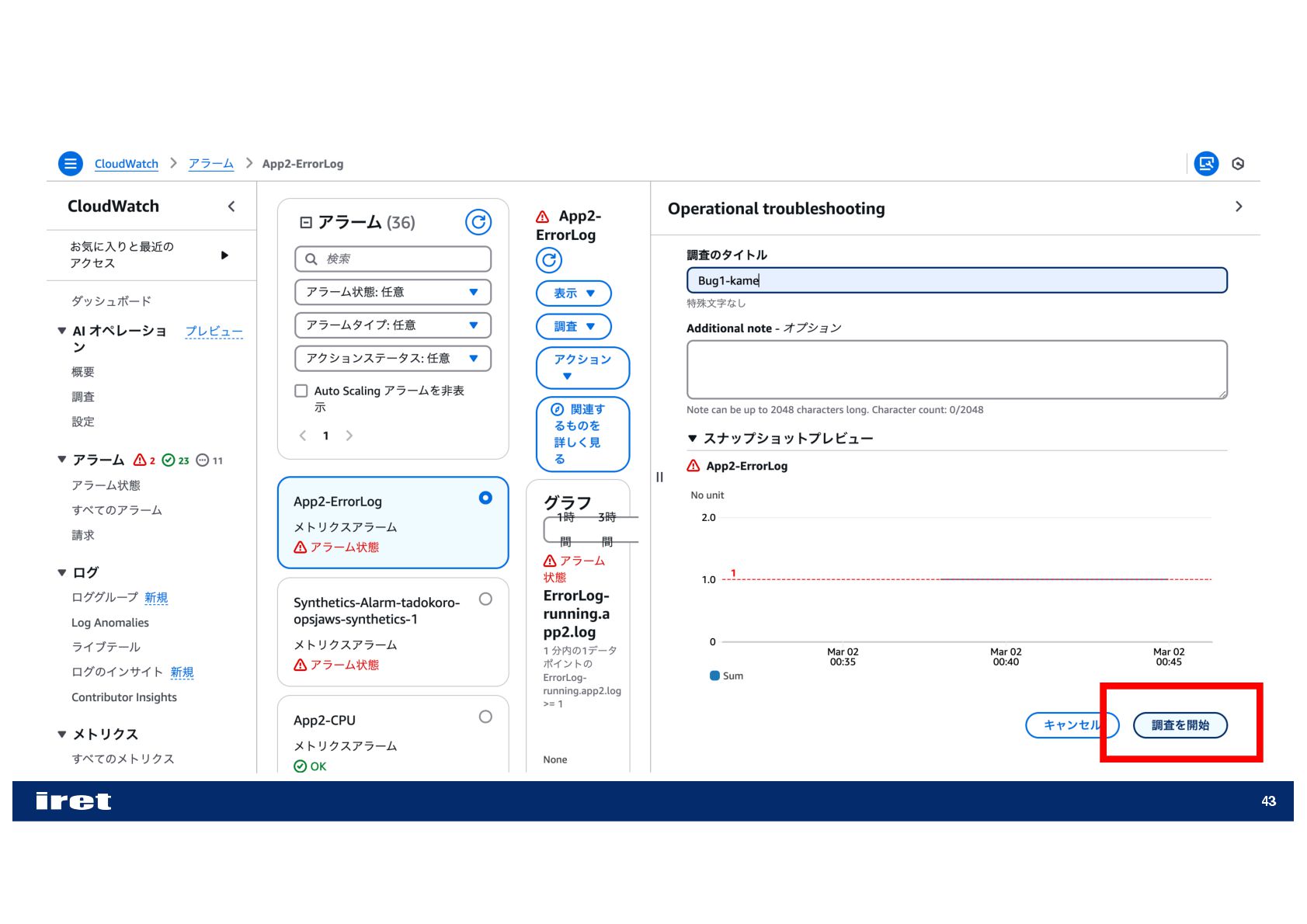
Task: Click the insufficient data count badge in sidebar
Action: click(x=210, y=460)
